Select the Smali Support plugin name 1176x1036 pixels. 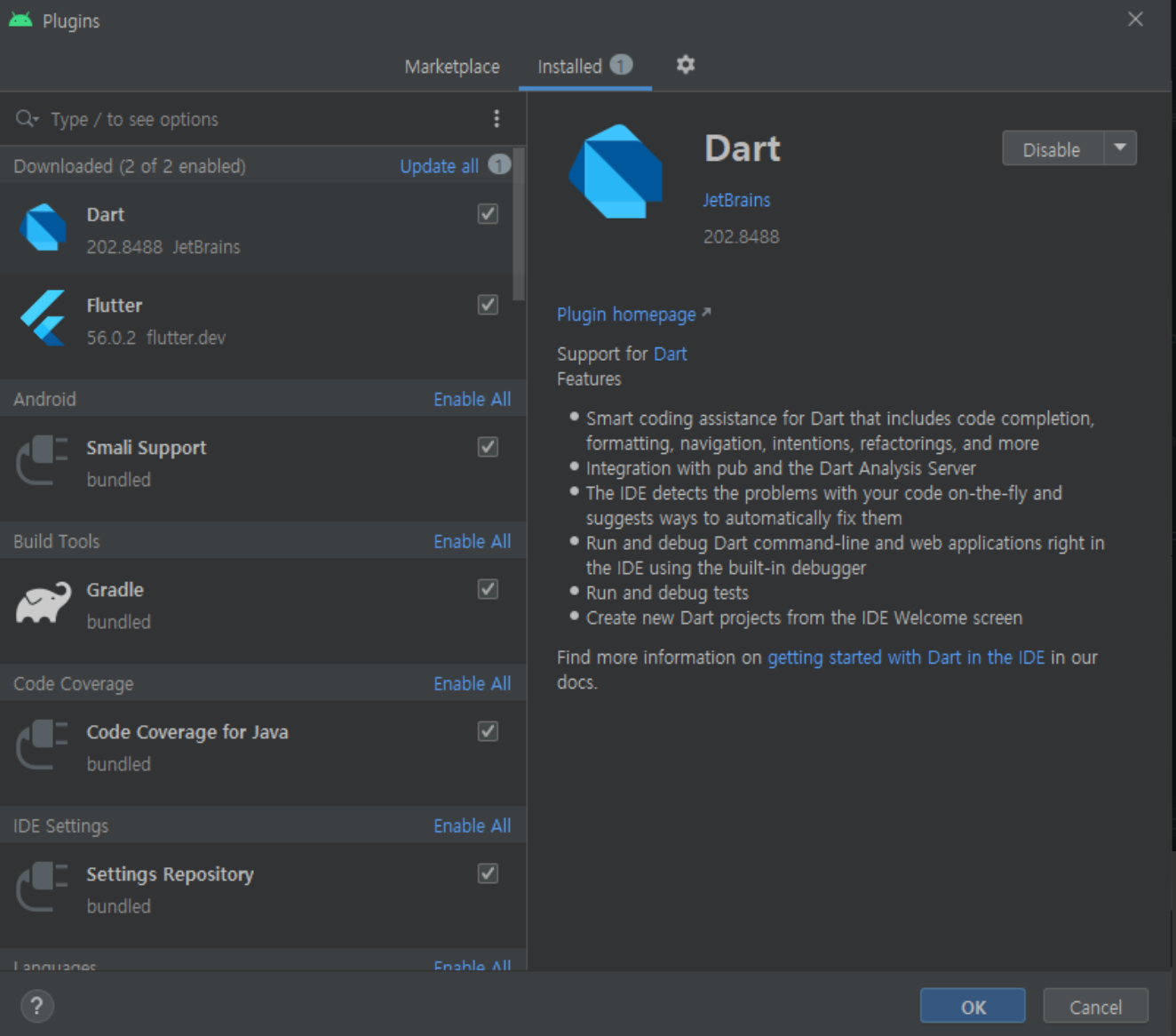tap(146, 448)
